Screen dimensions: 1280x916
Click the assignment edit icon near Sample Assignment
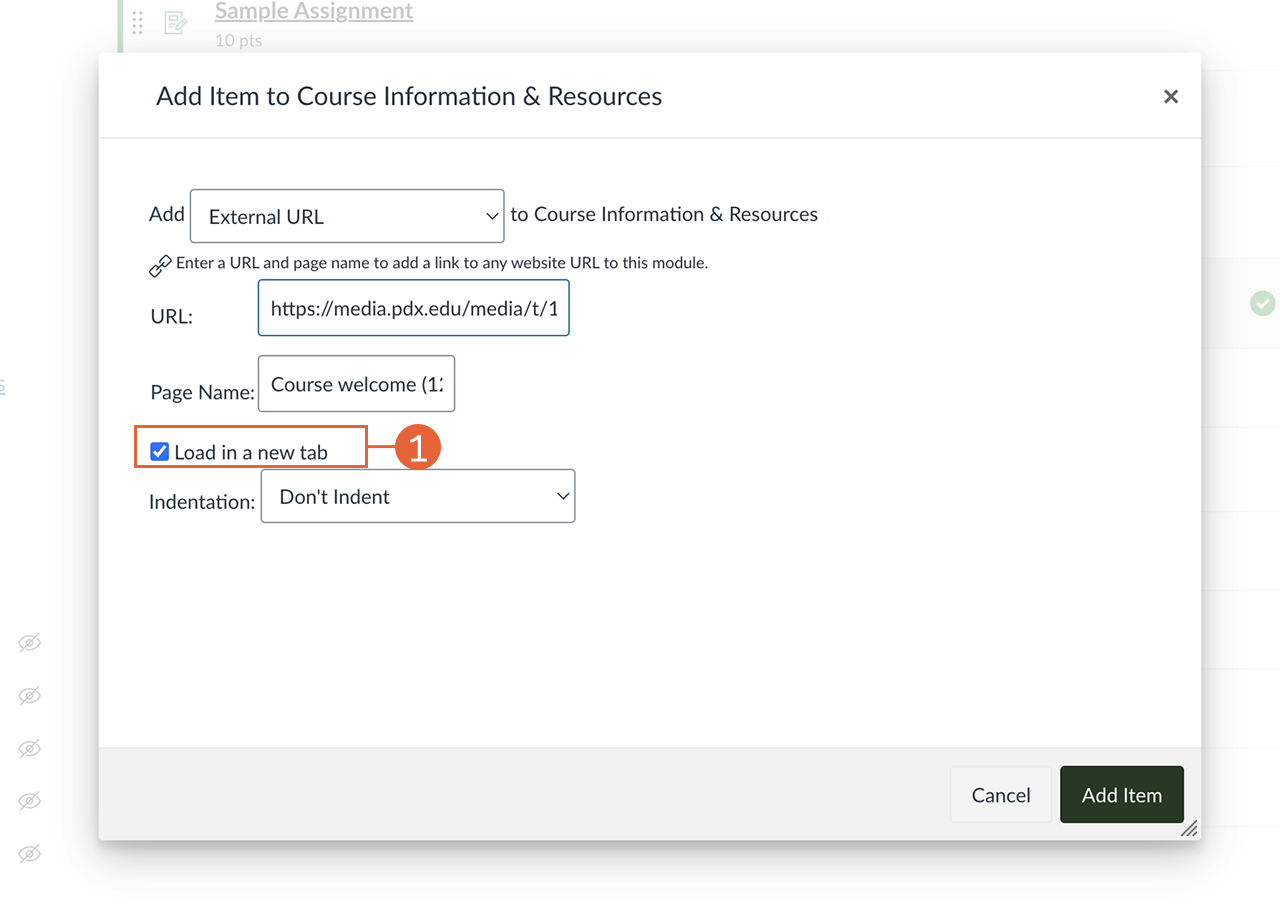pyautogui.click(x=175, y=22)
